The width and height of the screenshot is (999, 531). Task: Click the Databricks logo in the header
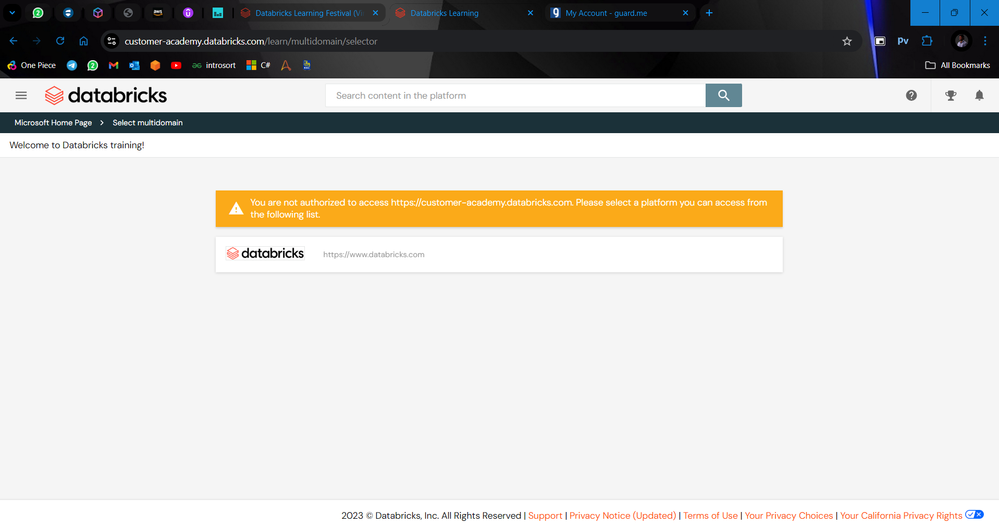(106, 96)
